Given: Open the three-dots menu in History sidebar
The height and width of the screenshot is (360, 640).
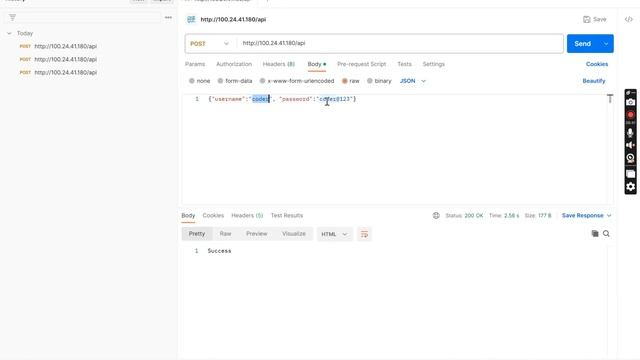Looking at the screenshot, I should (168, 18).
